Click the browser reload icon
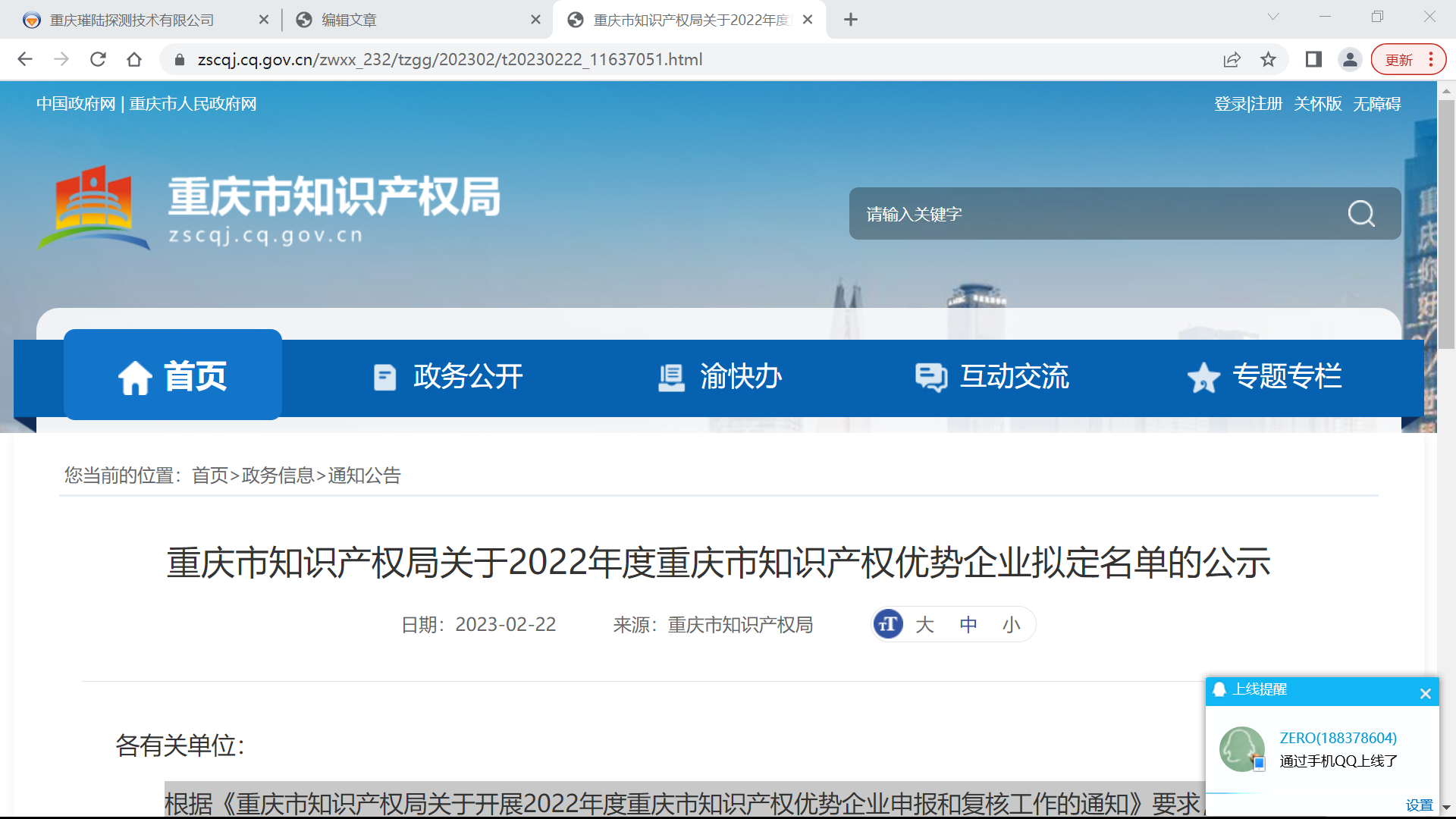Viewport: 1456px width, 819px height. [98, 59]
